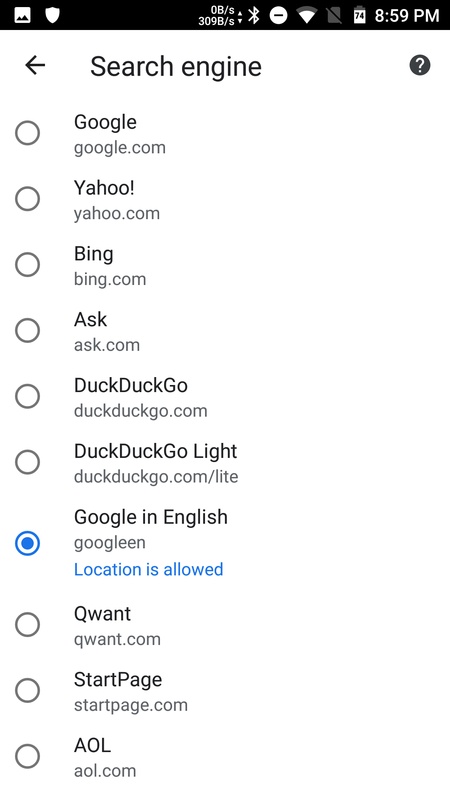Screen dimensions: 450x800
Task: Select the Ask radio button
Action: point(28,331)
